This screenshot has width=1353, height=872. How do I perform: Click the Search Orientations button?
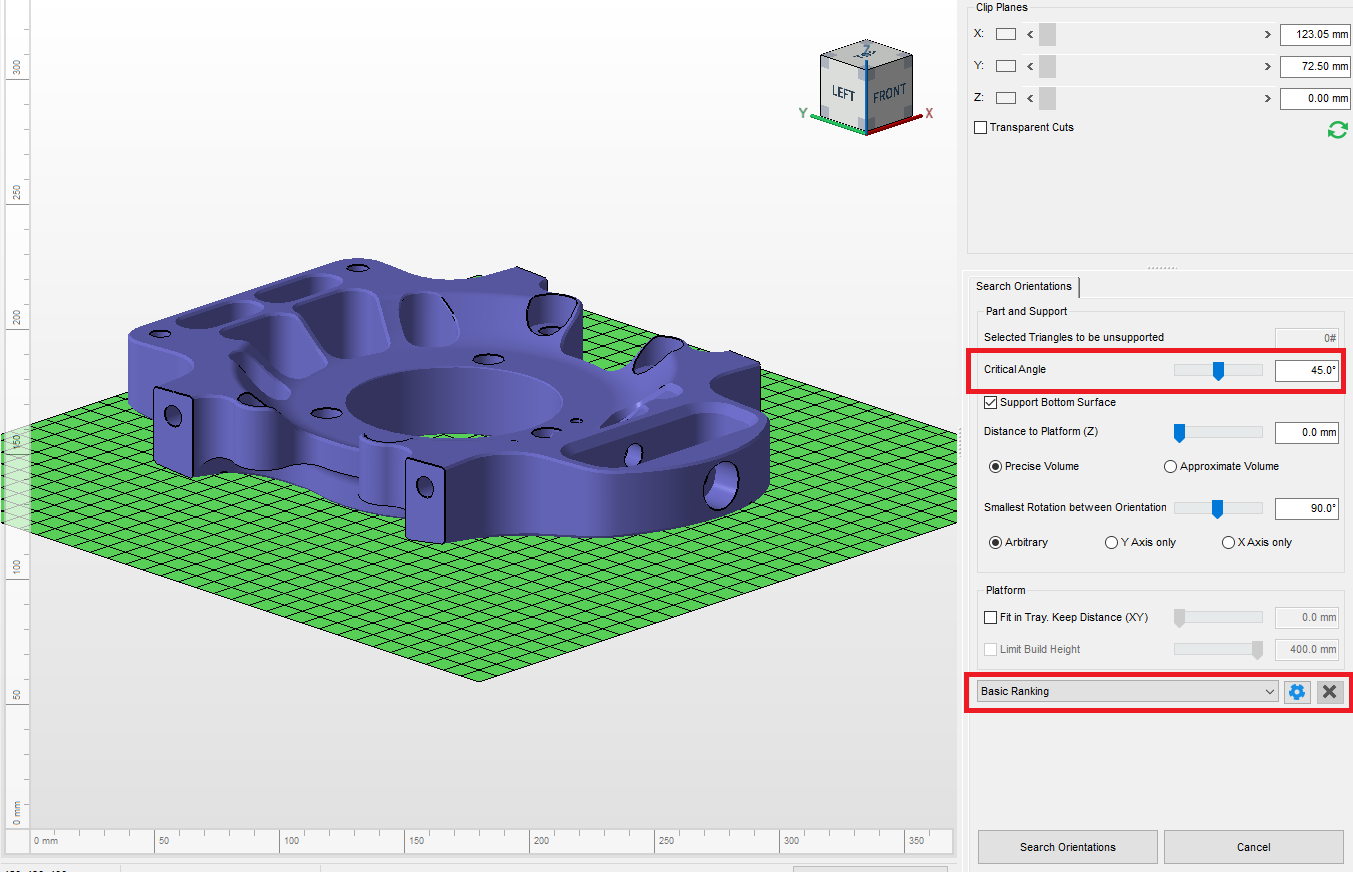1067,847
